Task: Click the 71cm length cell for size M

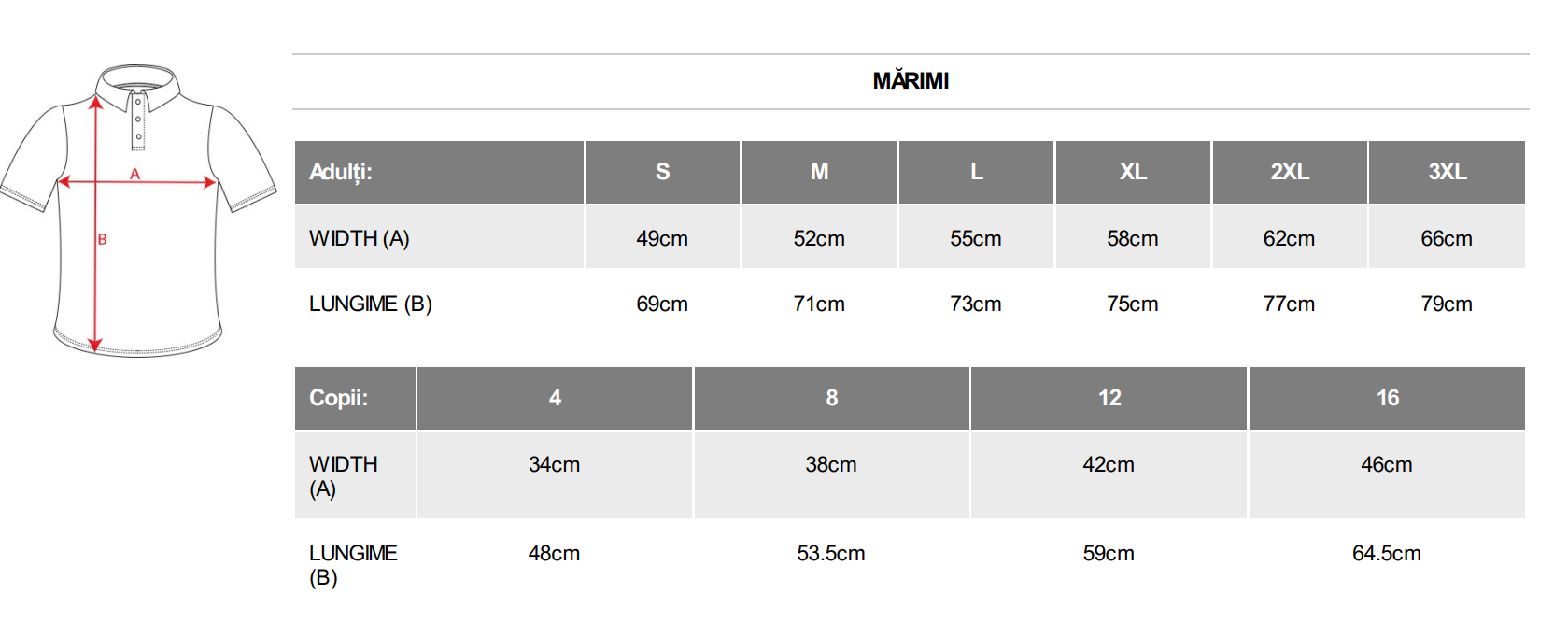Action: [x=819, y=304]
